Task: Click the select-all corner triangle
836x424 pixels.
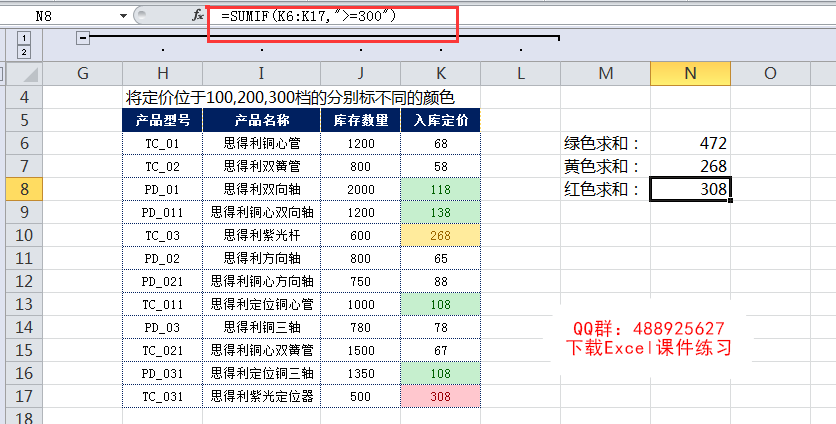Action: coord(24,73)
